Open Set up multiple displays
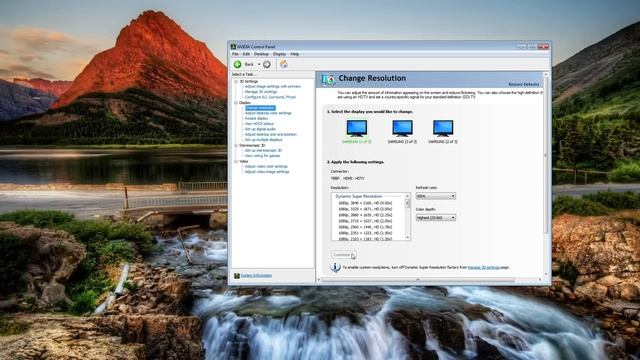The image size is (640, 360). point(263,140)
